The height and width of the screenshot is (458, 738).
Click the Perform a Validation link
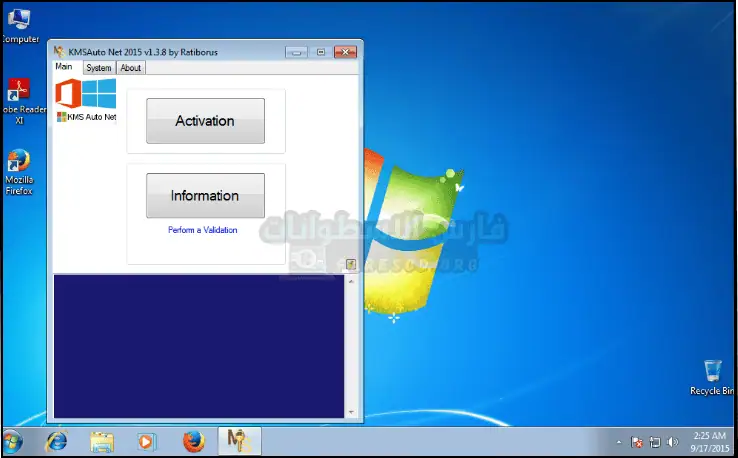203,230
